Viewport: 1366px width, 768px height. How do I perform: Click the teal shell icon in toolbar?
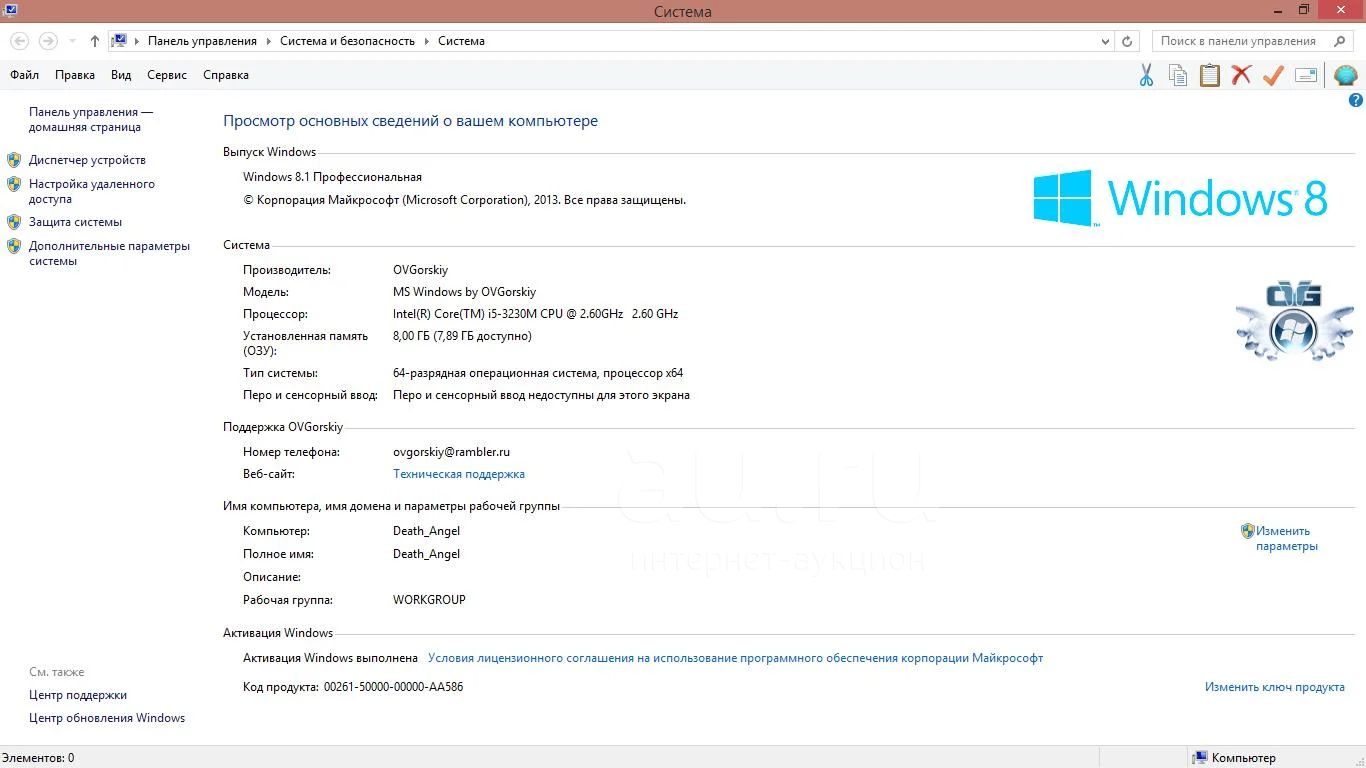click(1346, 75)
